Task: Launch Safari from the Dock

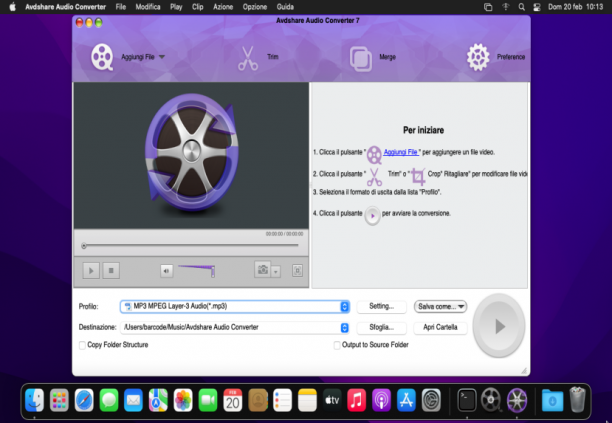Action: pos(84,400)
